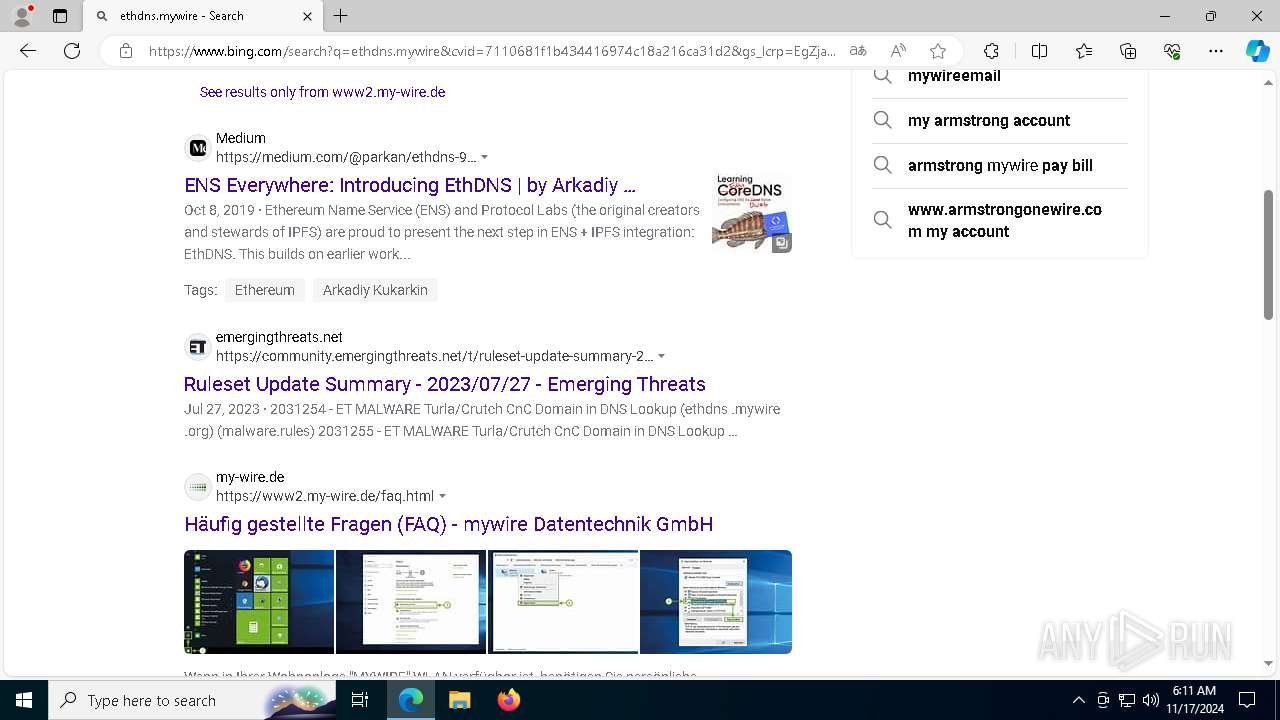This screenshot has width=1280, height=720.
Task: Open File Explorer from the taskbar
Action: tap(459, 700)
